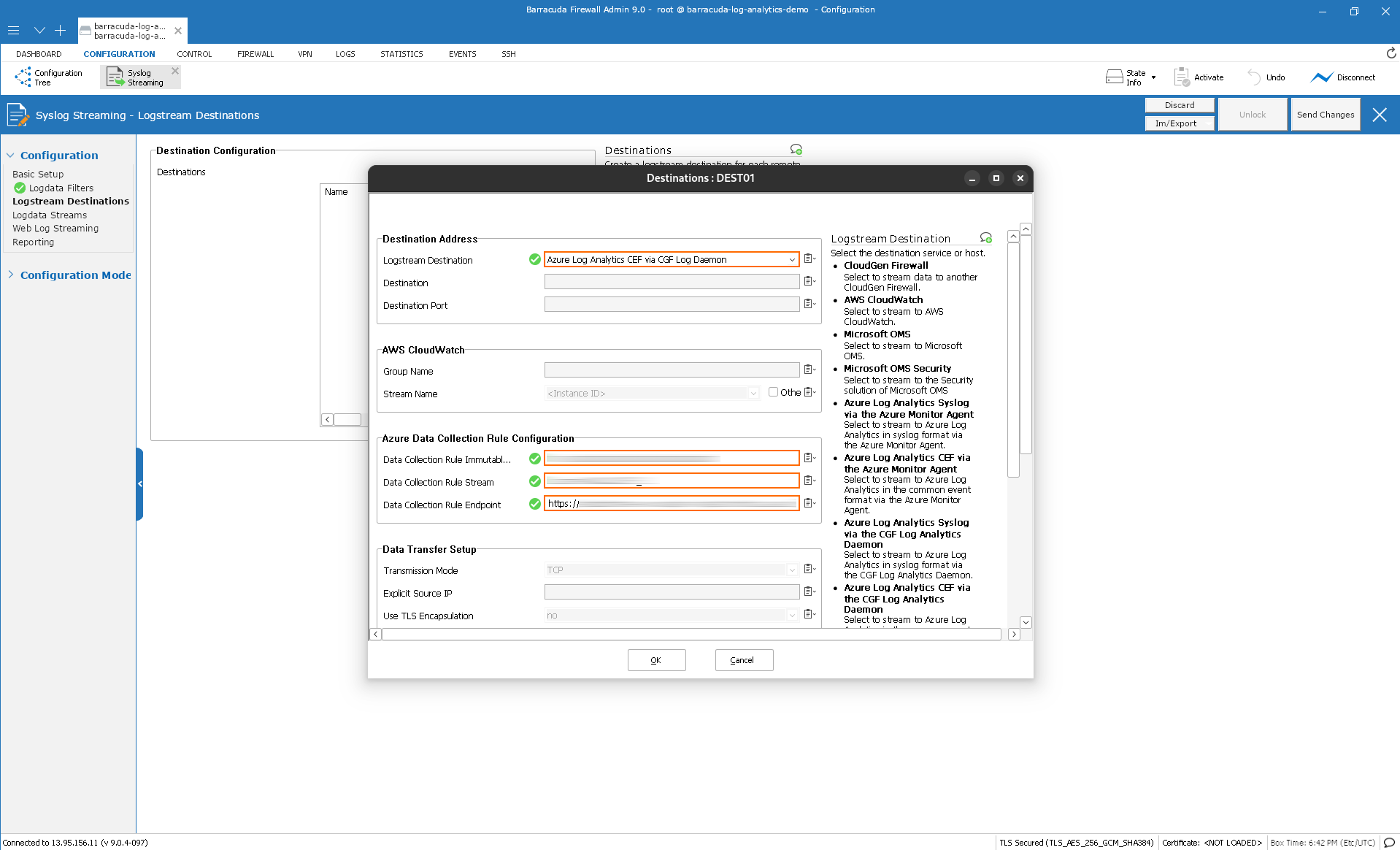Click the Undo icon

[1254, 77]
